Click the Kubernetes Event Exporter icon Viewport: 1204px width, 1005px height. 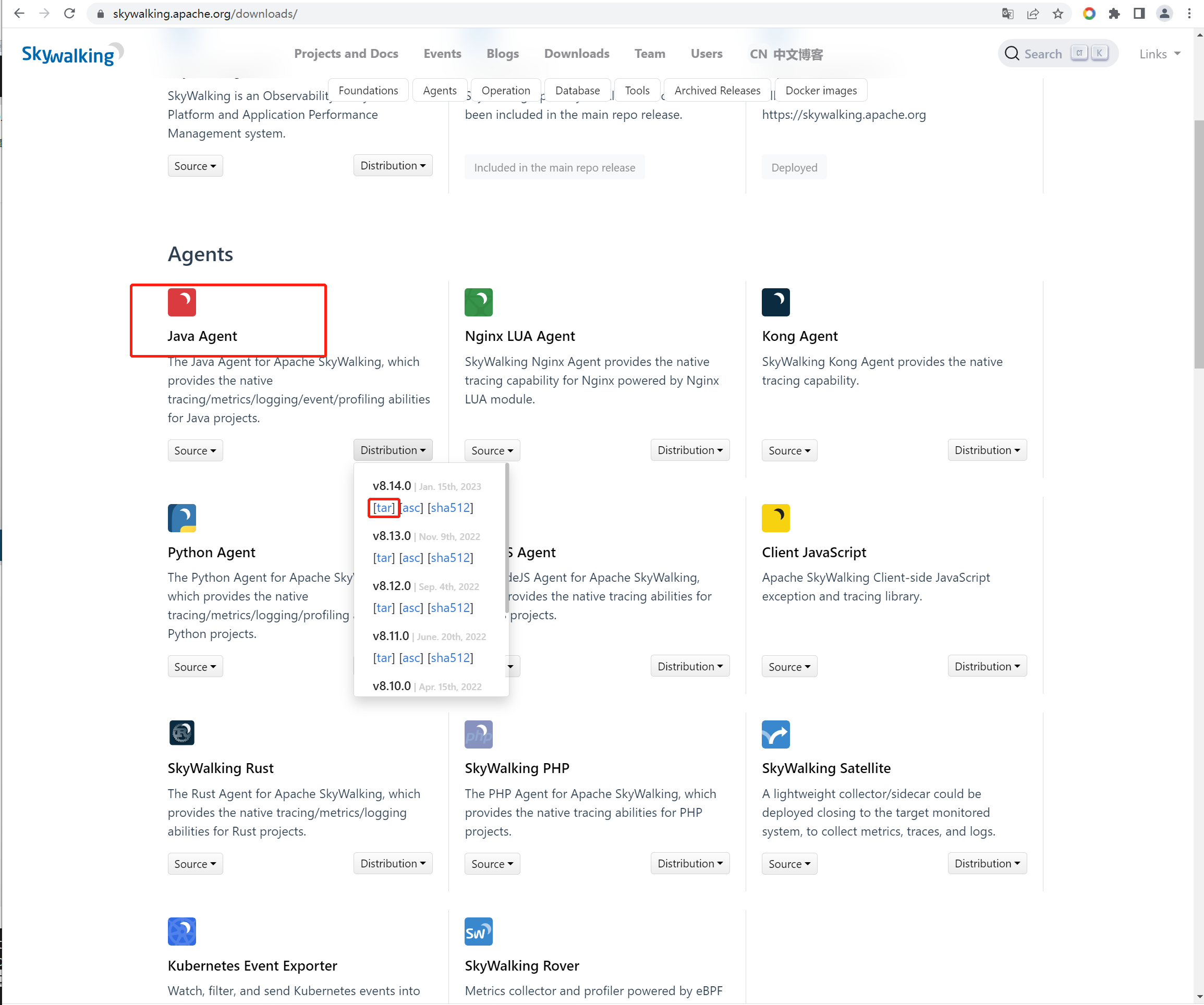tap(181, 931)
